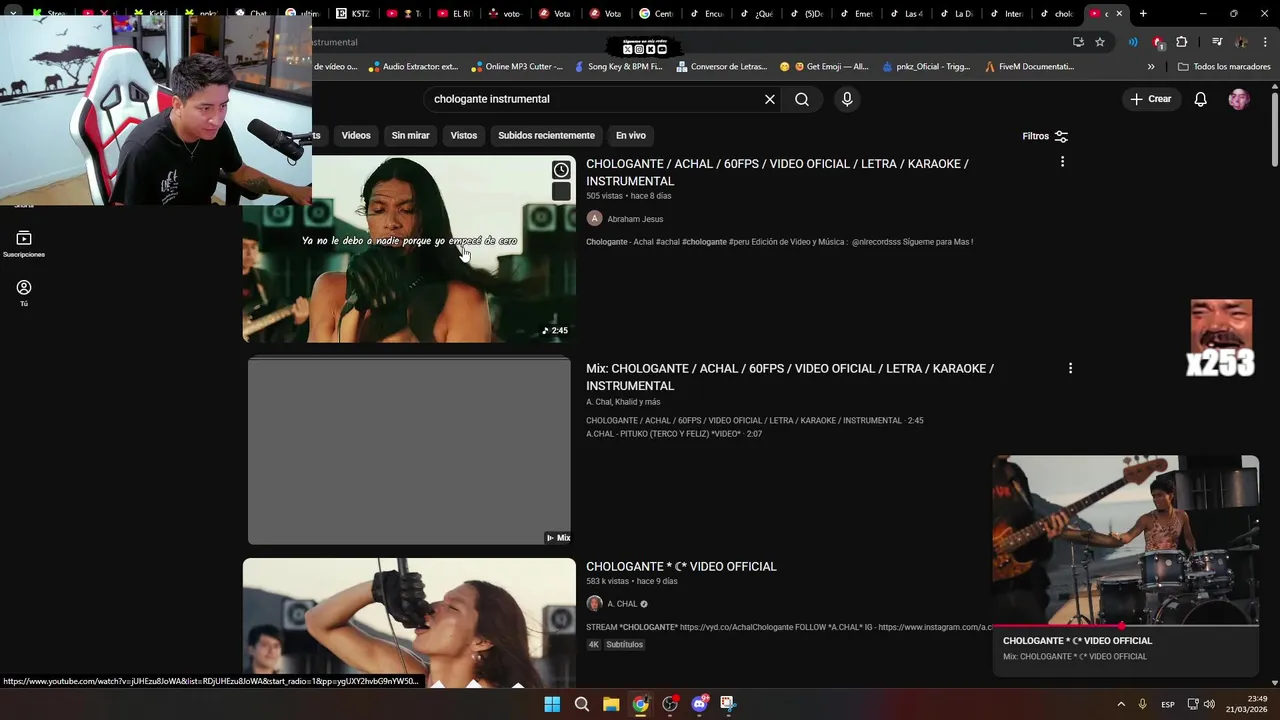Select the Vistos filter chip
The height and width of the screenshot is (720, 1280).
tap(464, 135)
